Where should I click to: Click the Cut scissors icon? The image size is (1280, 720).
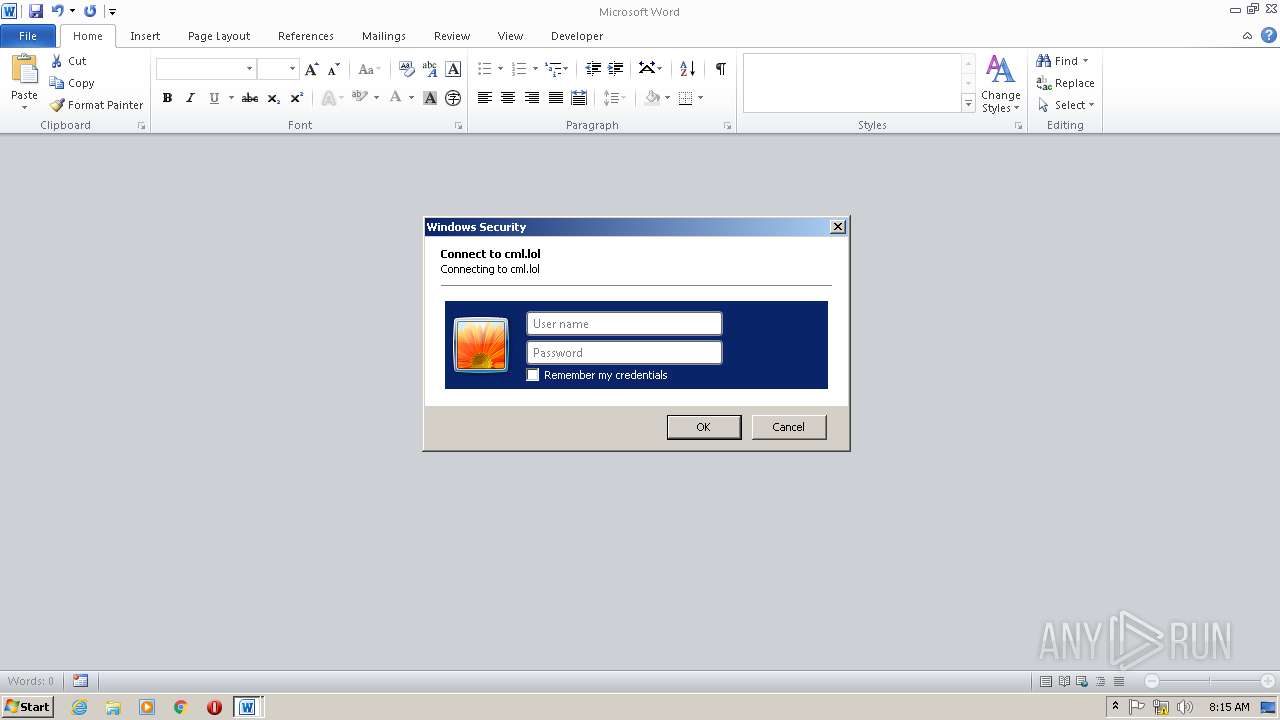coord(57,61)
